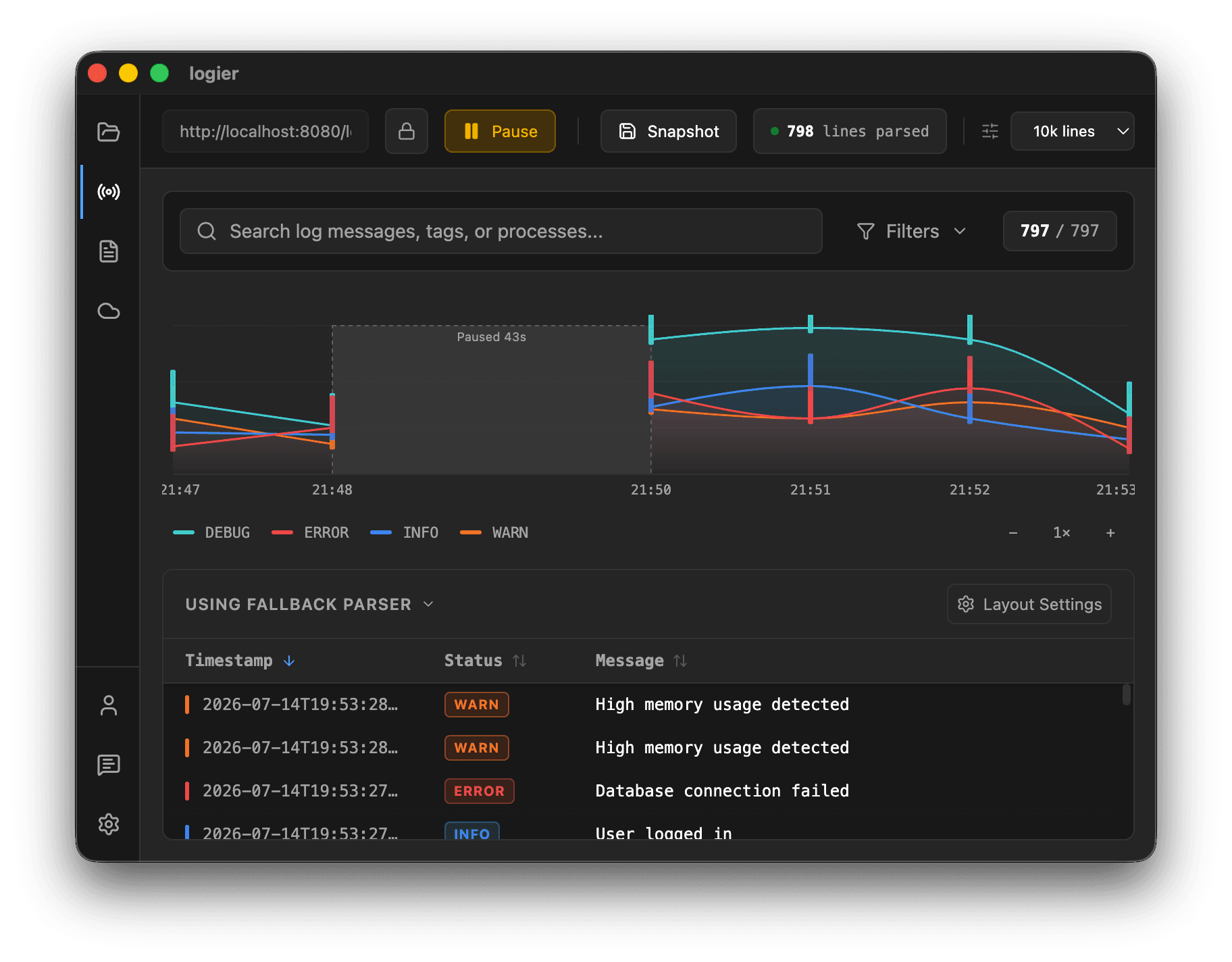The image size is (1232, 962).
Task: Toggle the DEBUG series in chart legend
Action: click(x=211, y=532)
